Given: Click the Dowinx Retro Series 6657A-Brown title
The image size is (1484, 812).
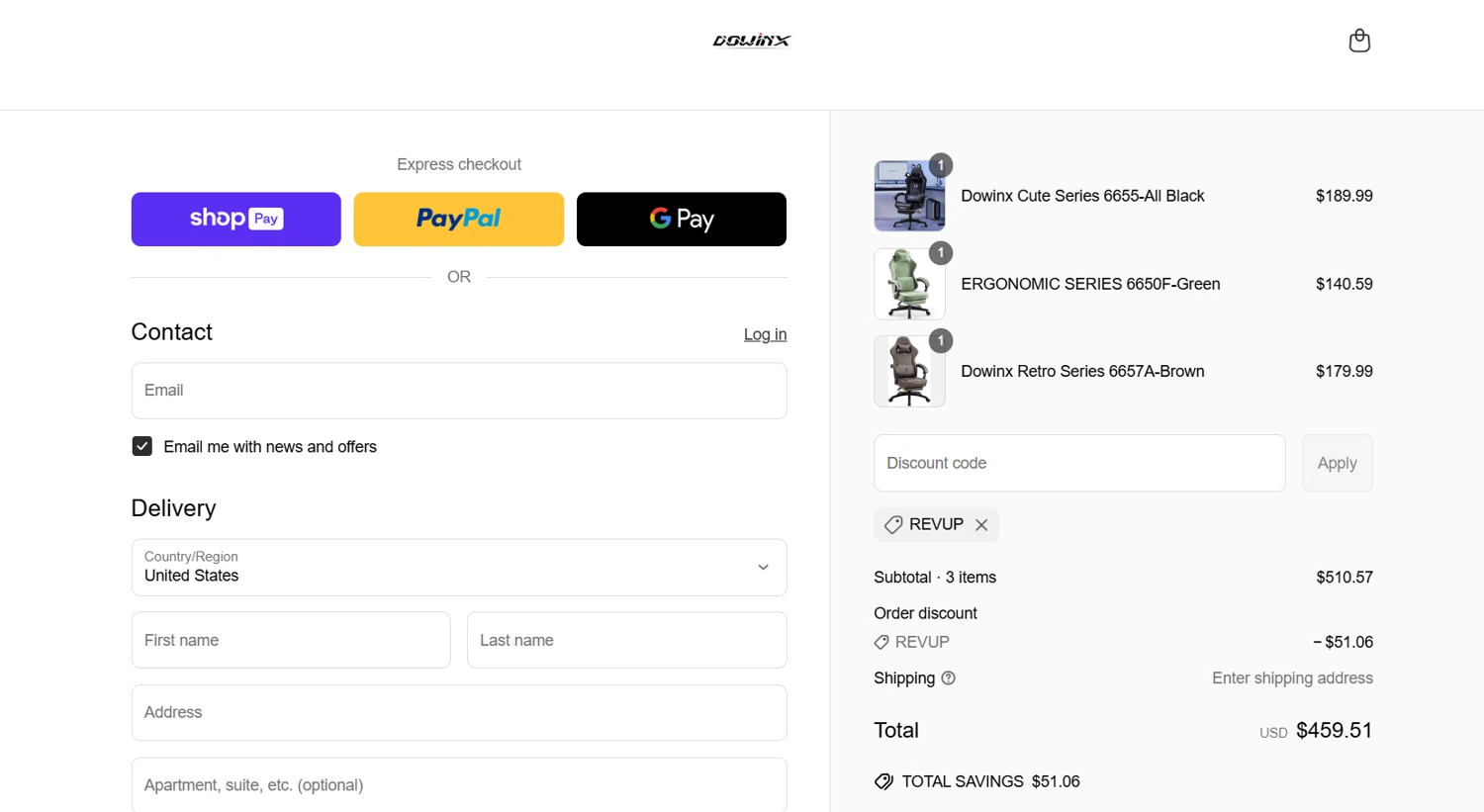Looking at the screenshot, I should [1082, 372].
